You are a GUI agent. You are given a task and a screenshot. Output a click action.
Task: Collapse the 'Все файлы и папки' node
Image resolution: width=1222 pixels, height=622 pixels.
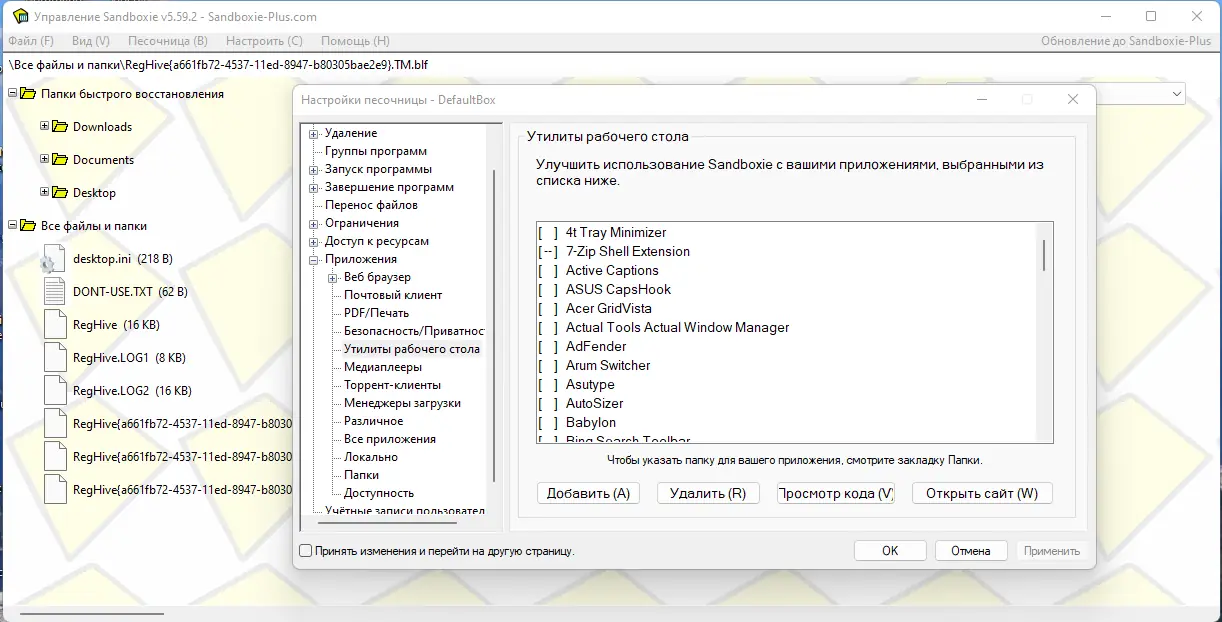pos(12,226)
